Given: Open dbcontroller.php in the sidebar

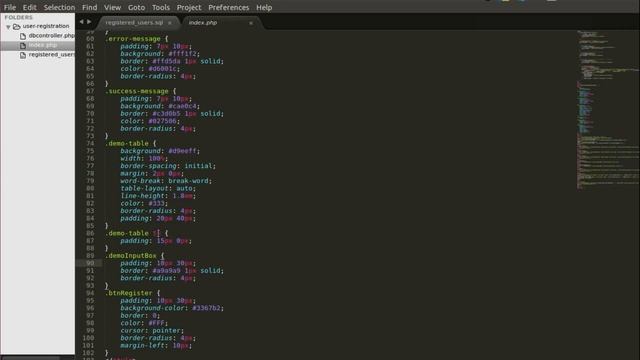Looking at the screenshot, I should tap(51, 36).
